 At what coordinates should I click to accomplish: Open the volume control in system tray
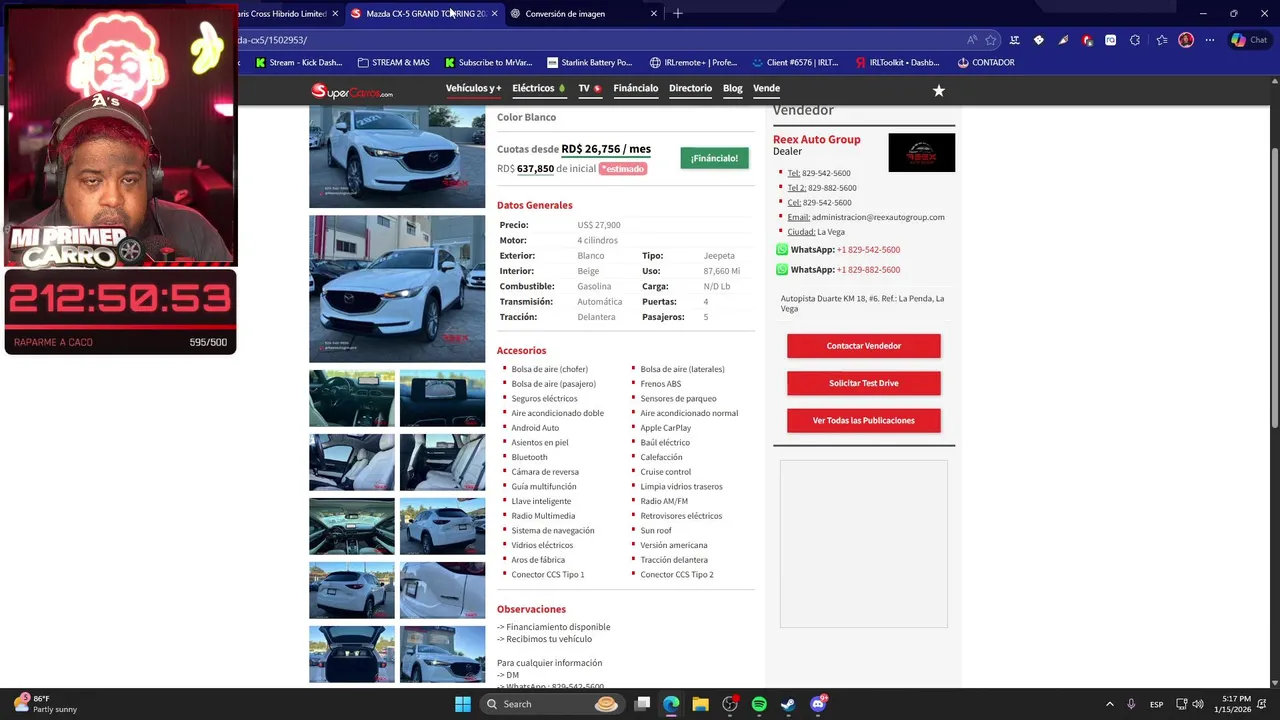tap(1198, 704)
